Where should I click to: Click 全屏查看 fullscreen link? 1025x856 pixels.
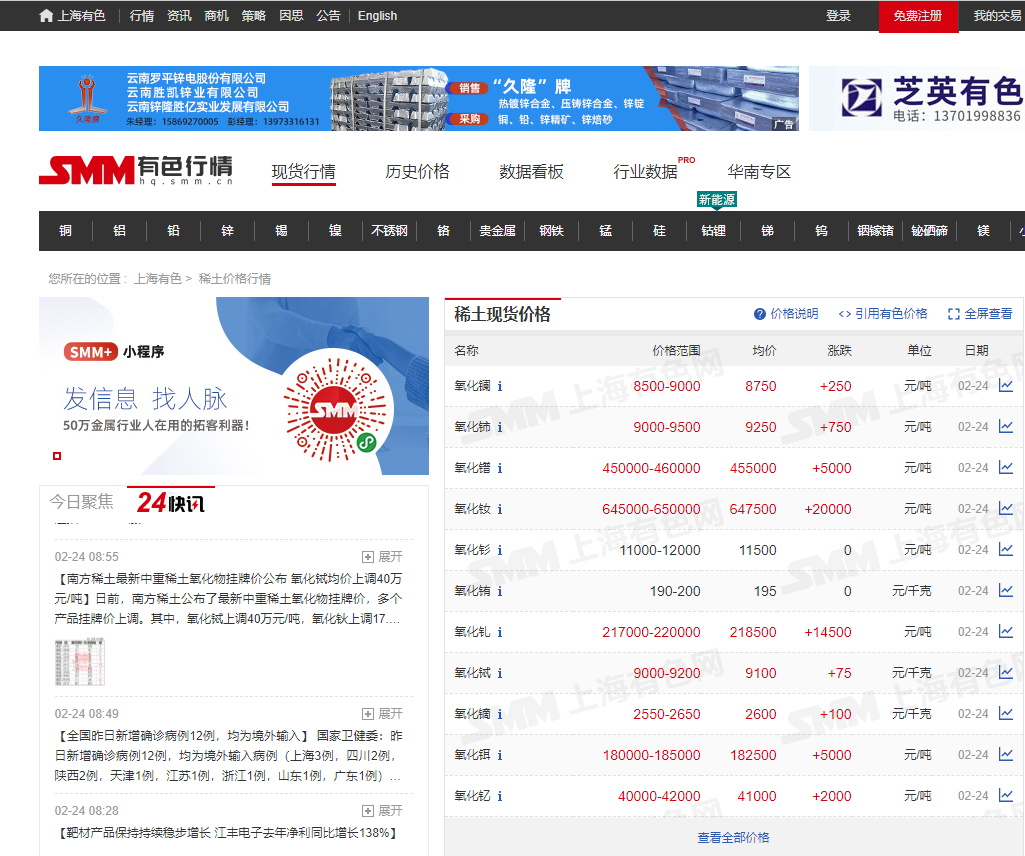point(980,314)
